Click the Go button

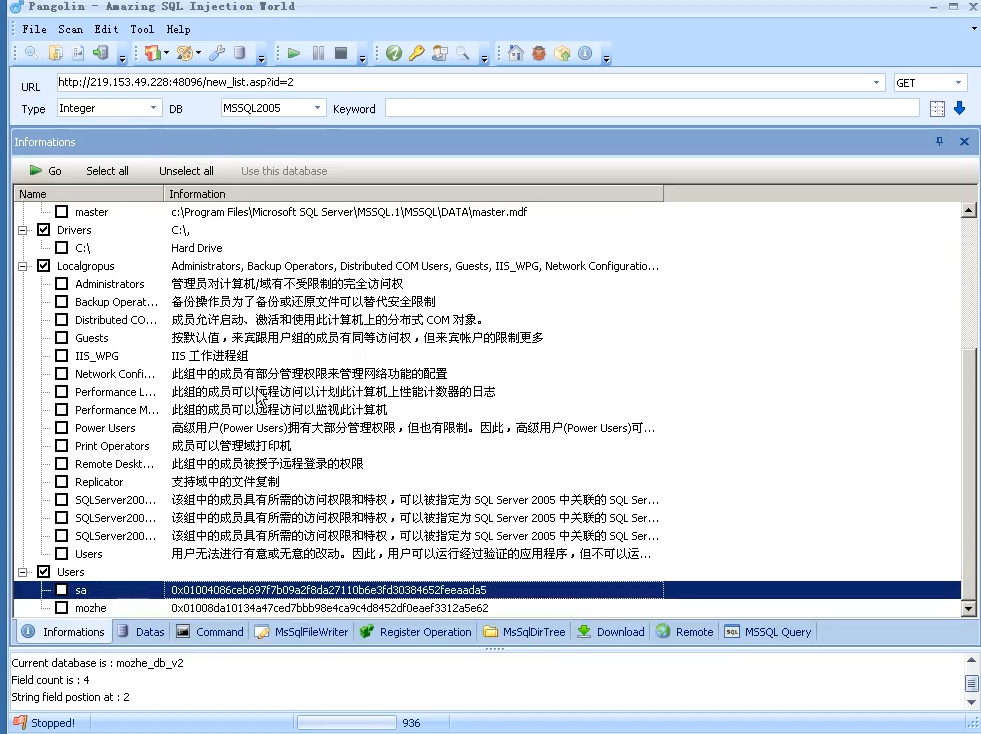[46, 171]
